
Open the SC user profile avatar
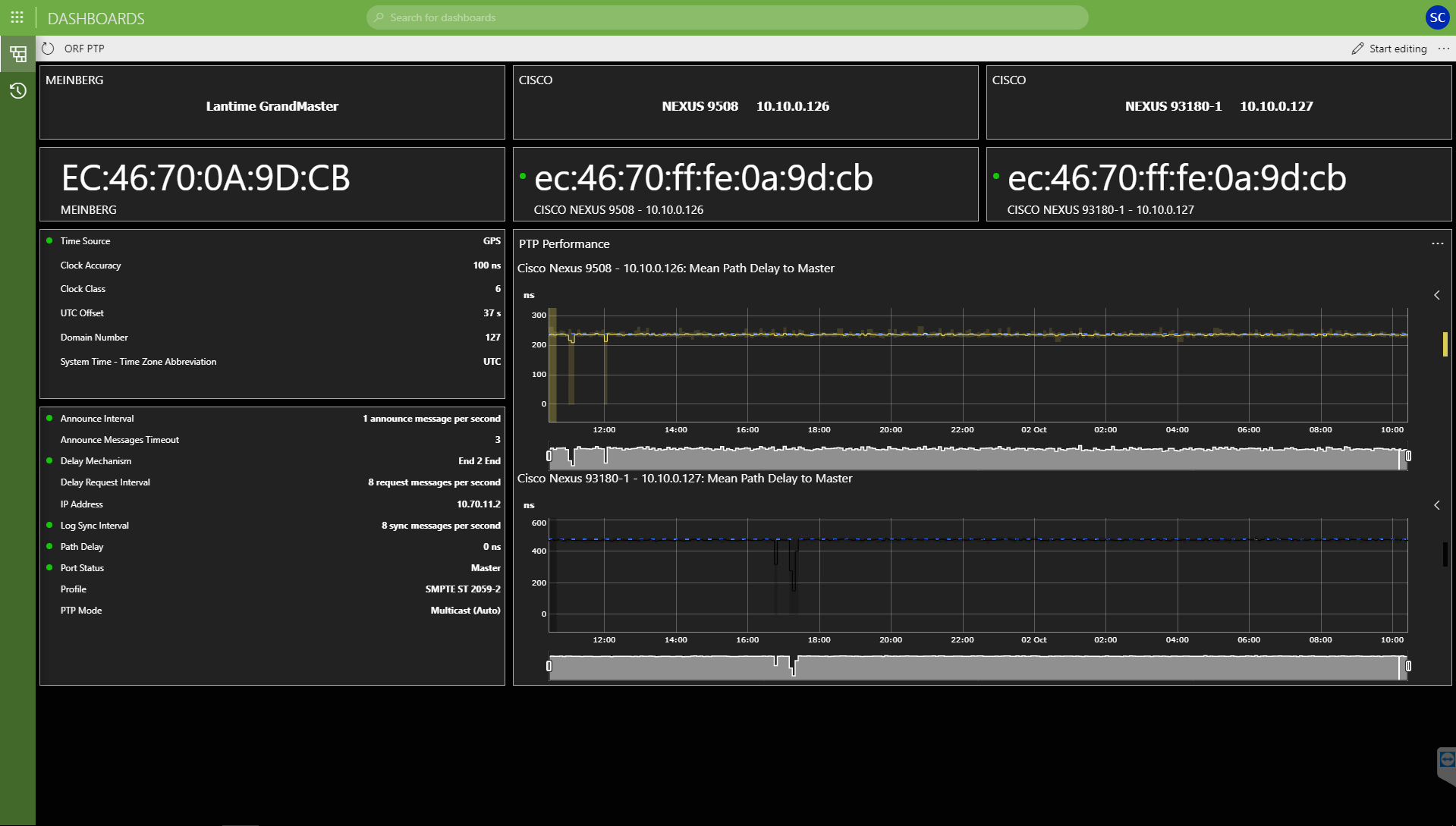[x=1437, y=17]
